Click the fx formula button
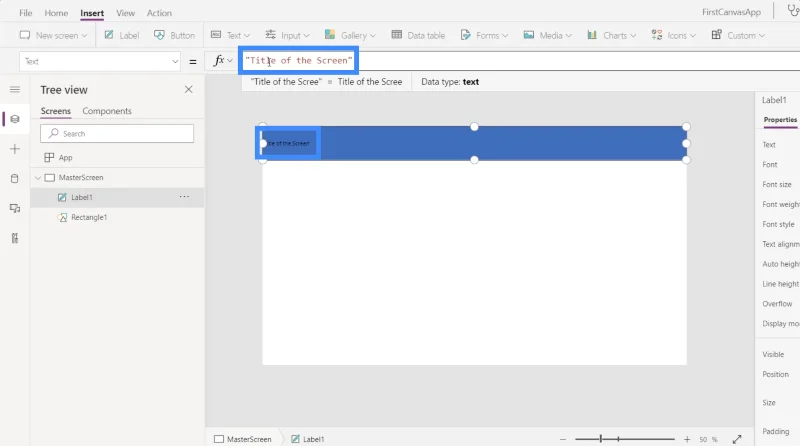 point(222,61)
